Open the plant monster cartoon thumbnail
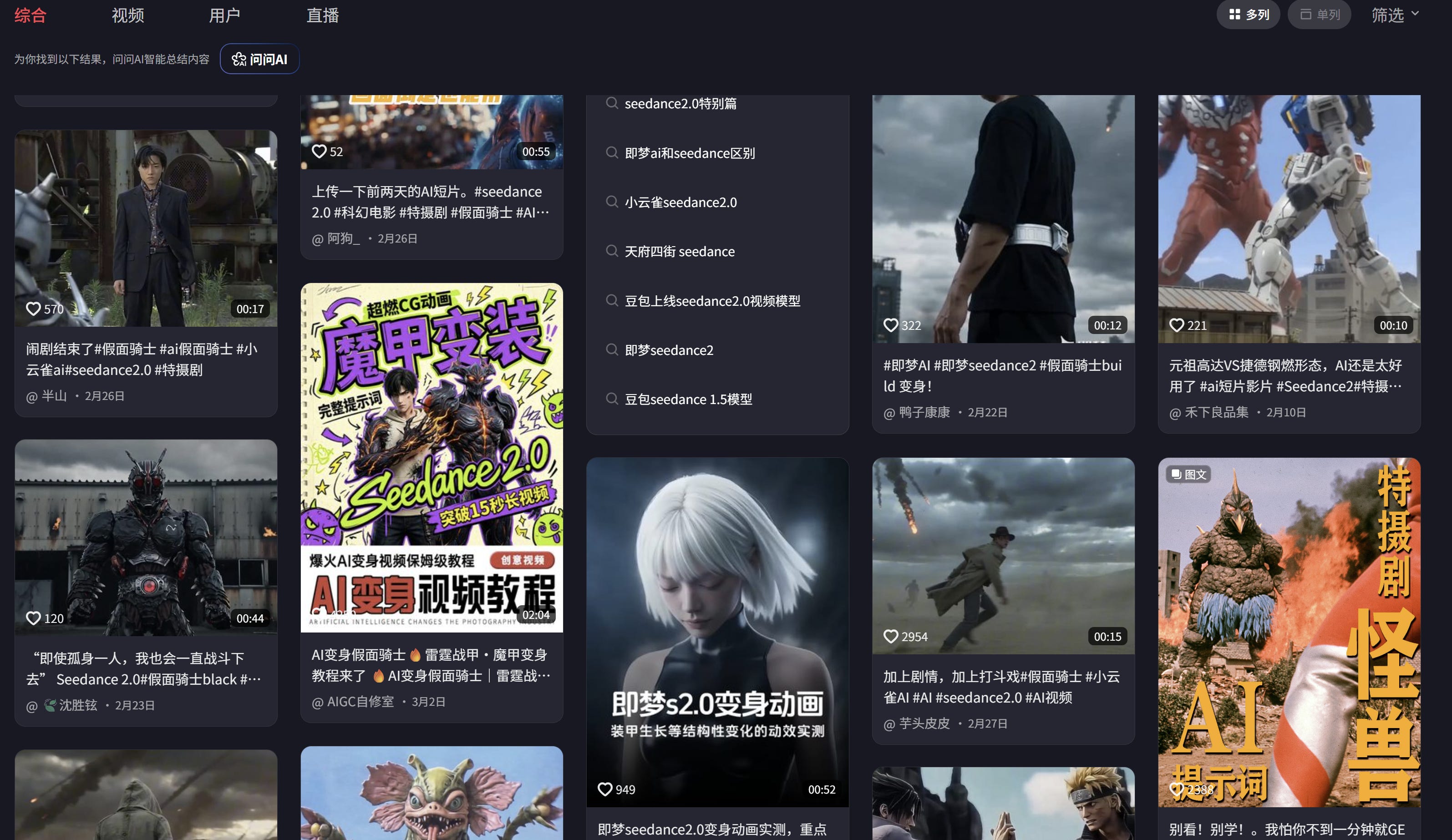1452x840 pixels. 432,793
